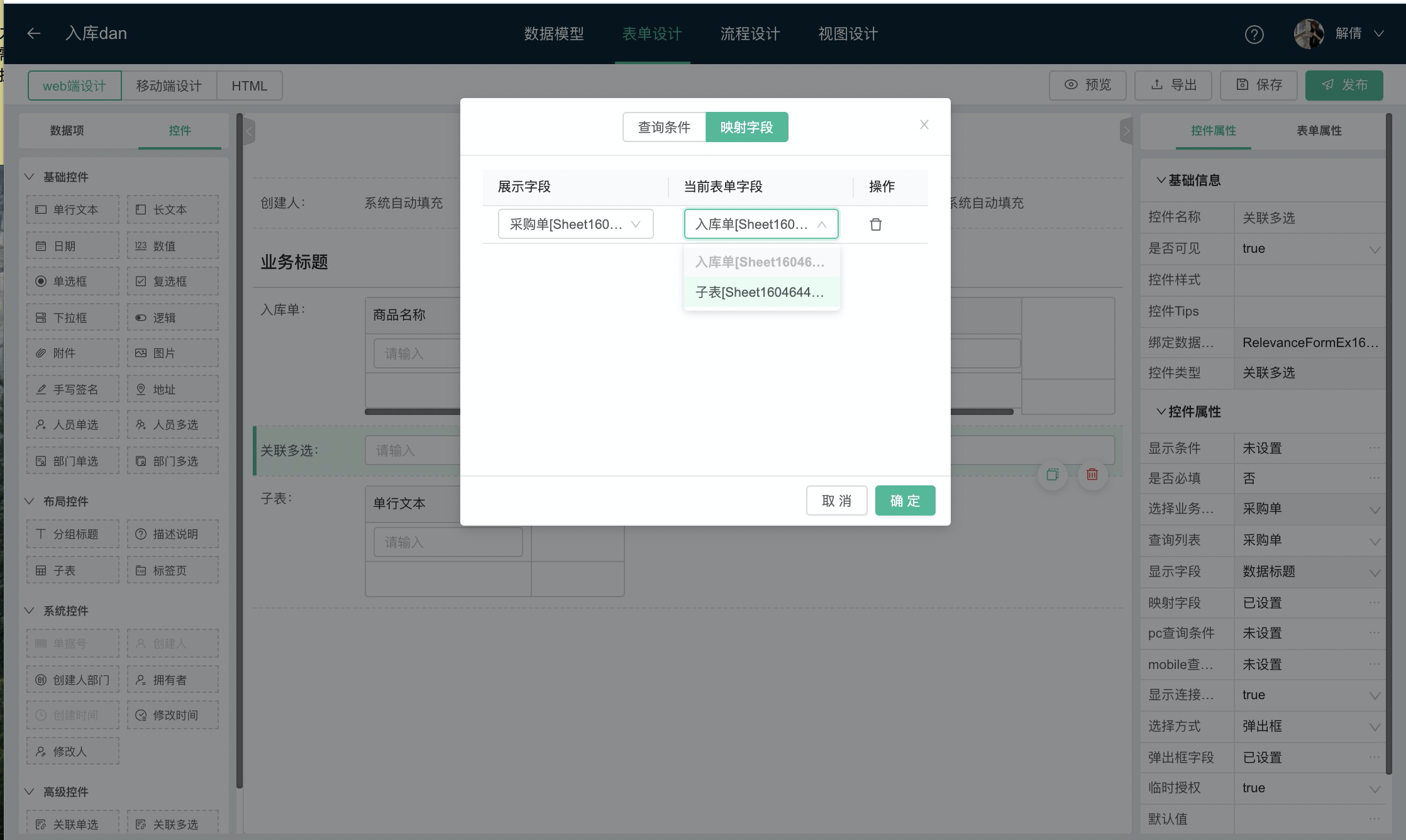Collapse 控件属性 properties section

click(1161, 412)
